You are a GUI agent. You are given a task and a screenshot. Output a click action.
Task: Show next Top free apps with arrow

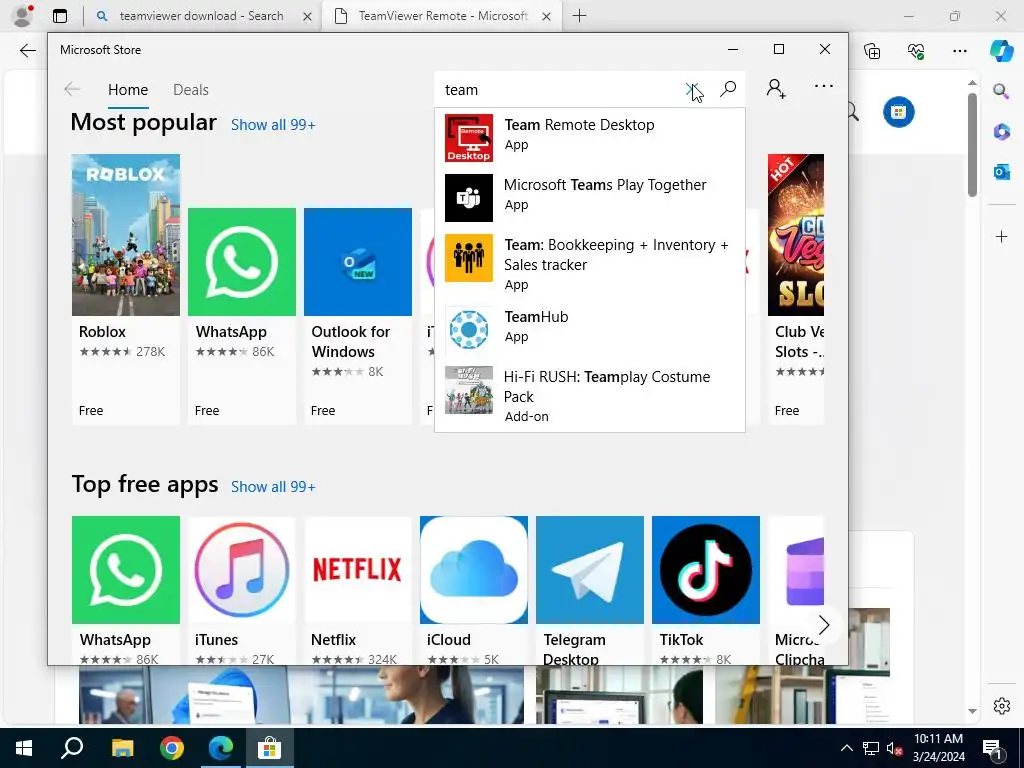pyautogui.click(x=824, y=625)
